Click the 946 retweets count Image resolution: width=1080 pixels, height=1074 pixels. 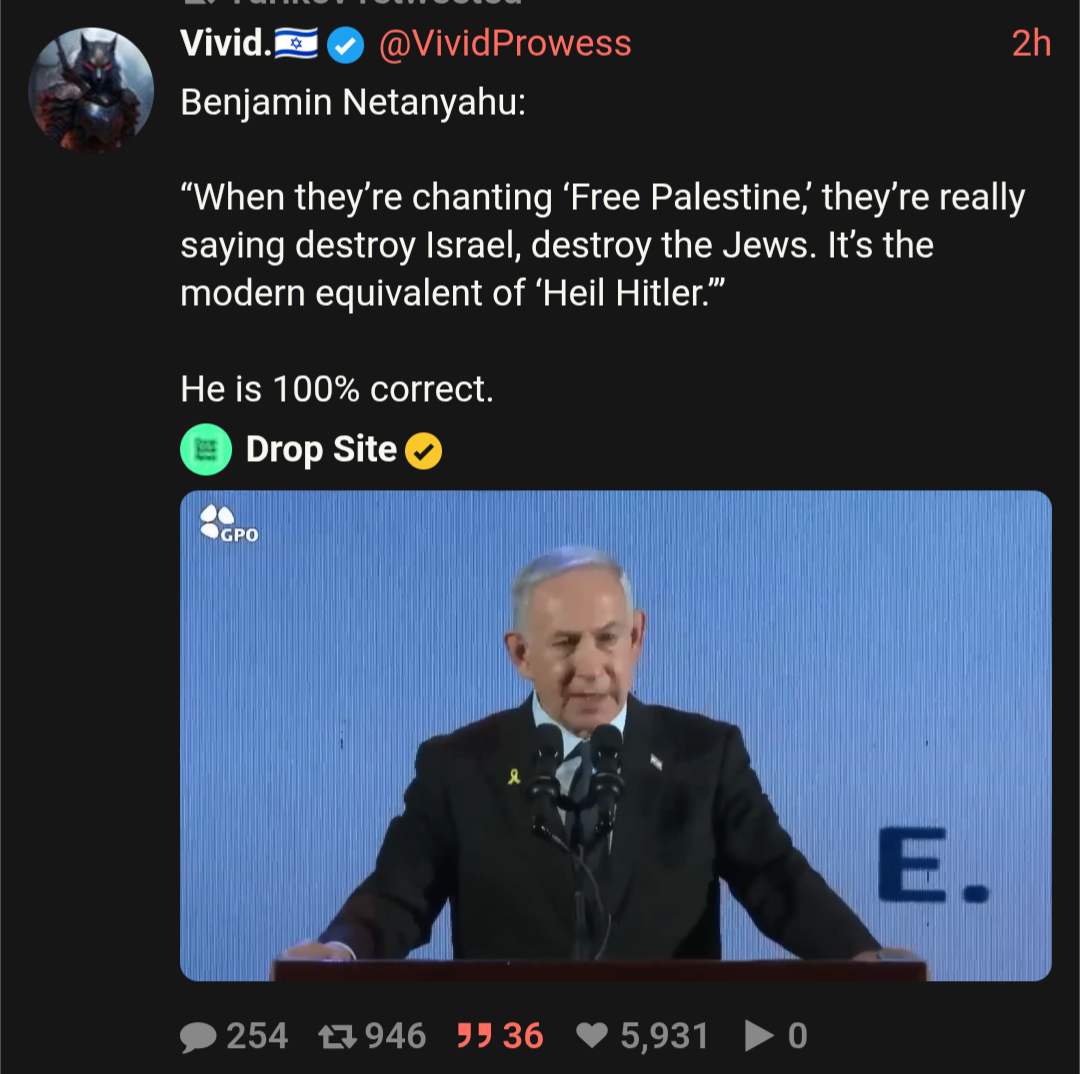click(395, 1036)
